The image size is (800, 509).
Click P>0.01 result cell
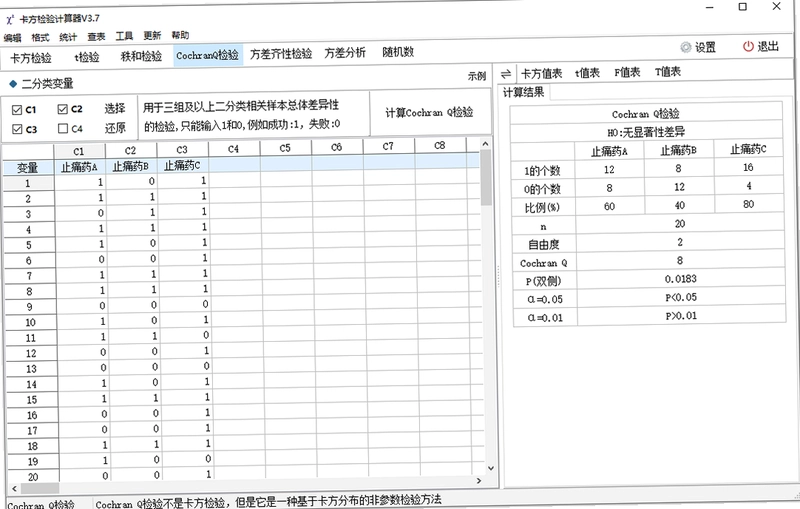(x=682, y=316)
